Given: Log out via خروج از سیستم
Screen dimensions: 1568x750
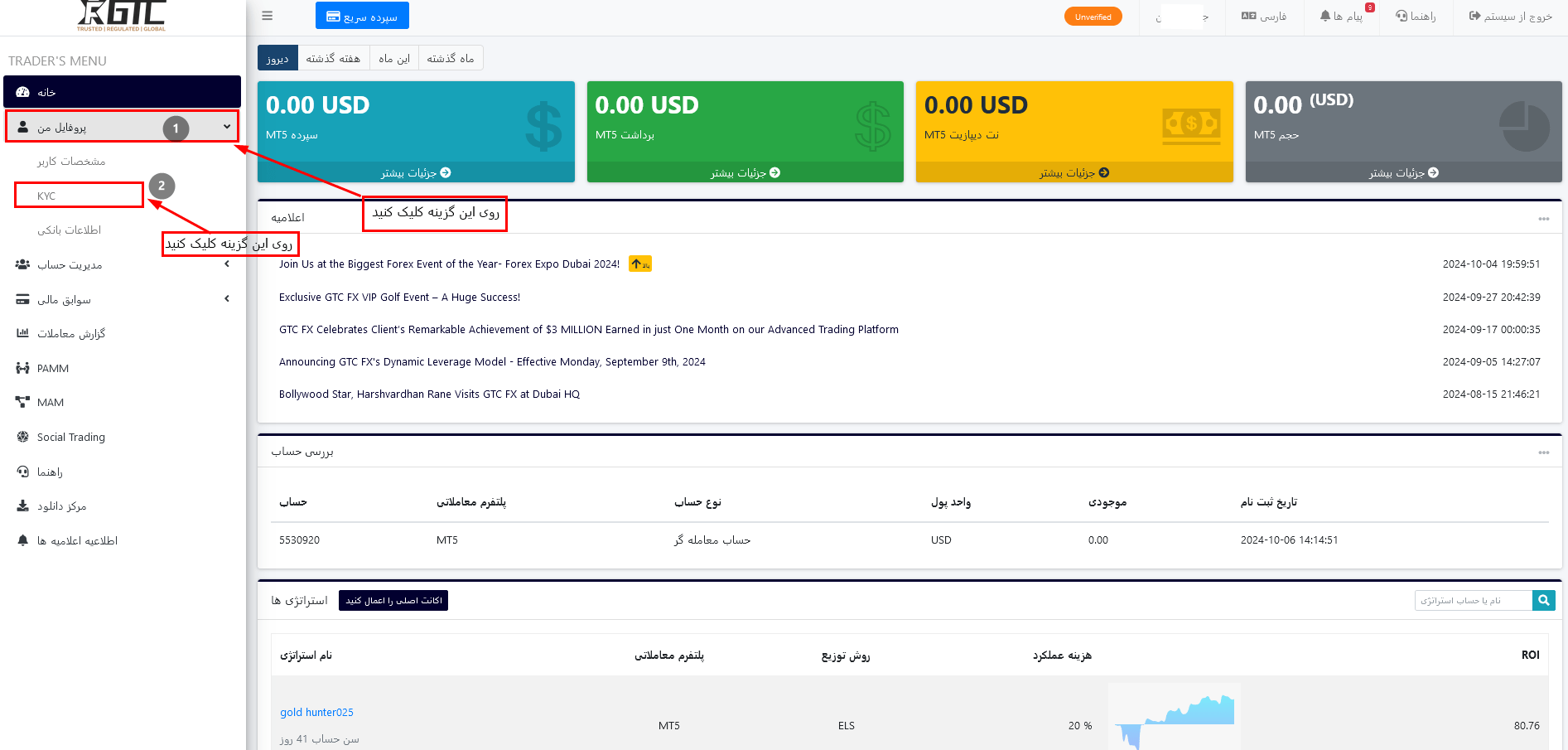Looking at the screenshot, I should pos(1511,17).
